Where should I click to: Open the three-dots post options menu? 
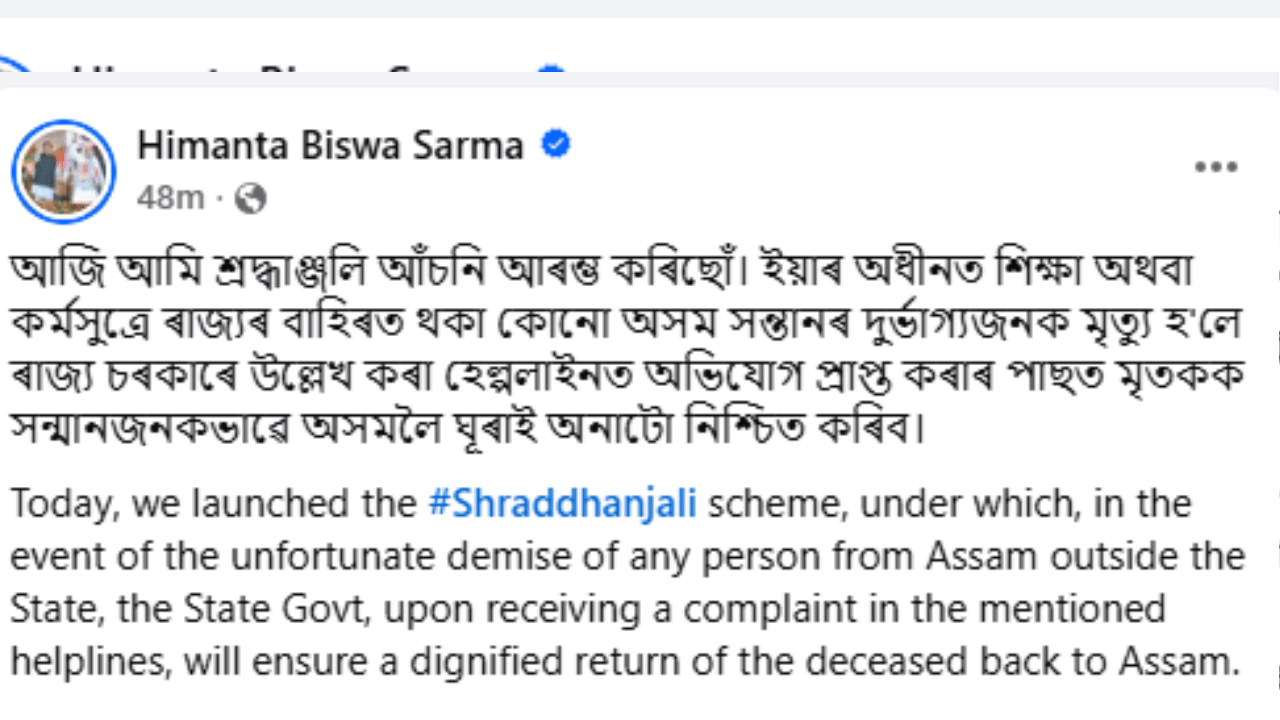pos(1216,167)
